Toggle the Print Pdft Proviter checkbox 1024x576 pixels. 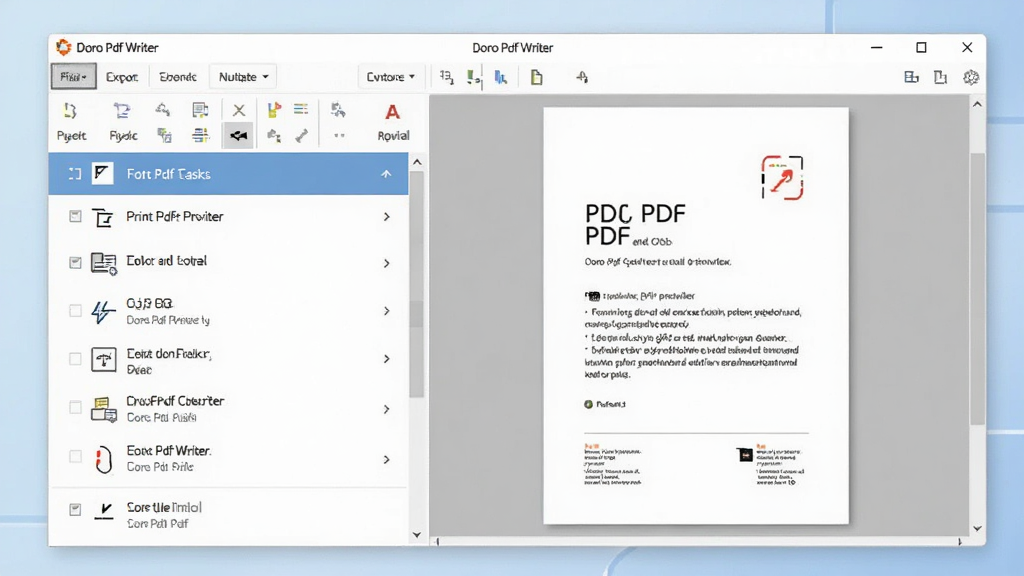click(x=75, y=216)
